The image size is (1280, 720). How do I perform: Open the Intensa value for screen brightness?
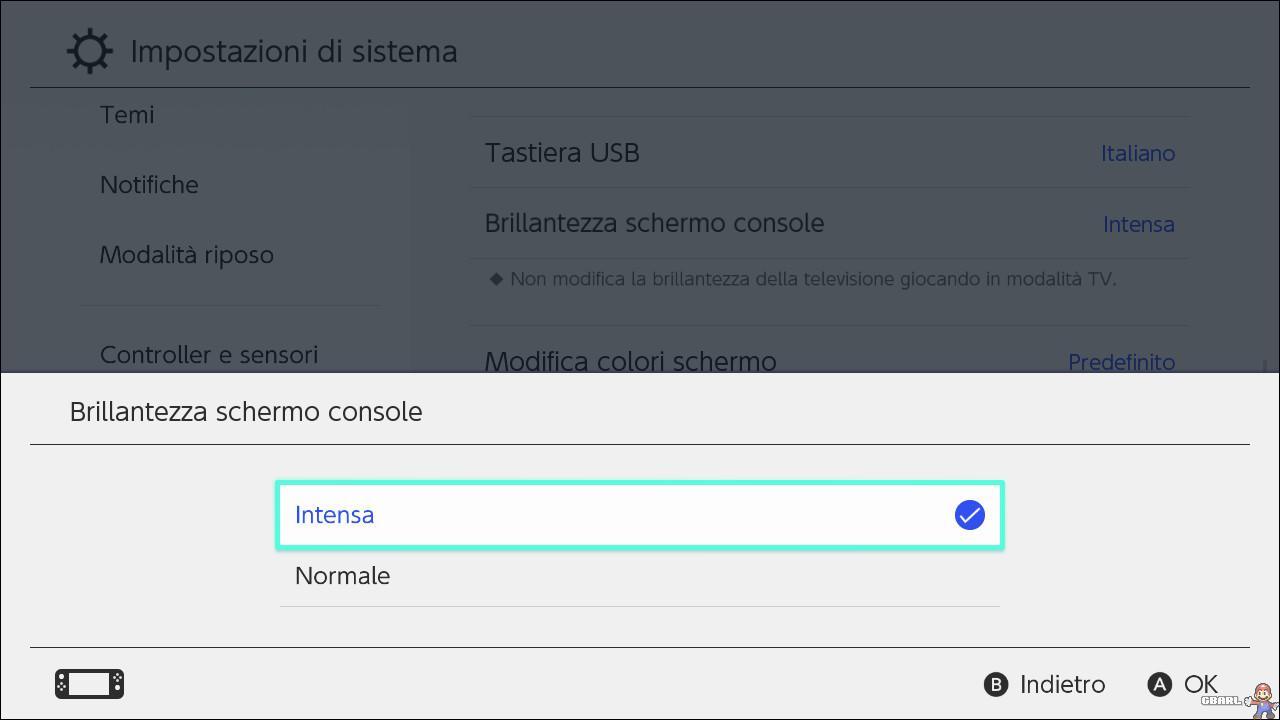(x=1138, y=224)
